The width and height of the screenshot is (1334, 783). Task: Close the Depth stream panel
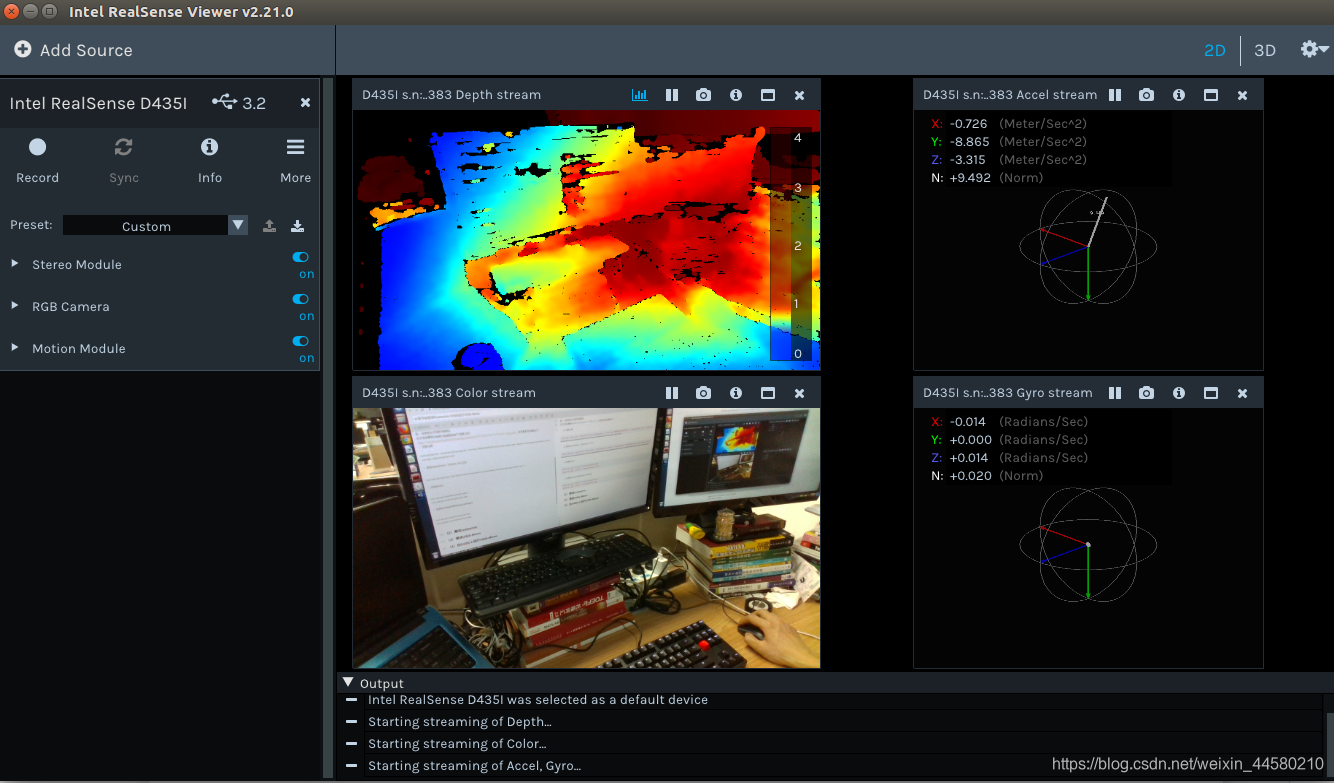pyautogui.click(x=799, y=95)
